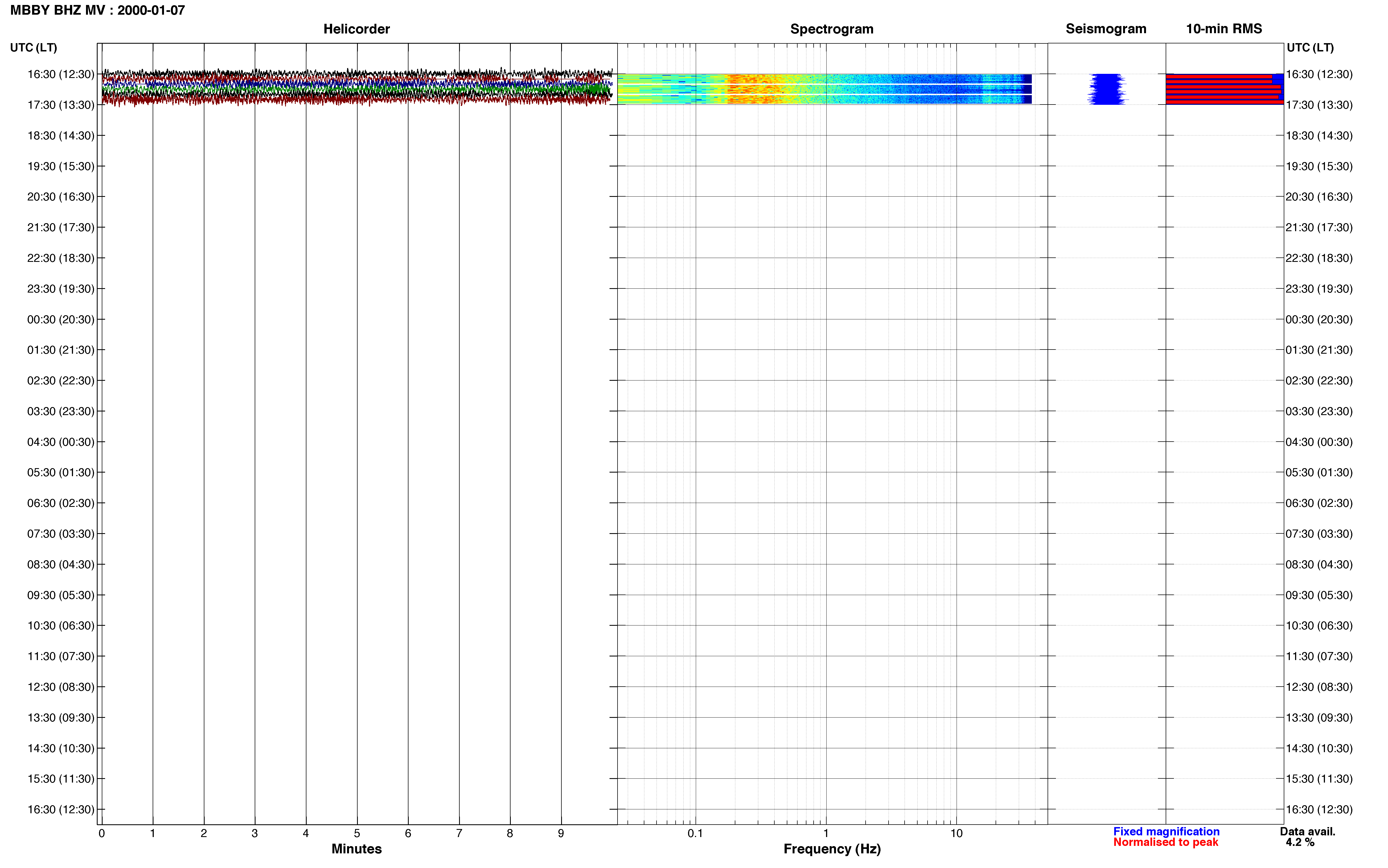Click the minute tick label 9

[561, 833]
